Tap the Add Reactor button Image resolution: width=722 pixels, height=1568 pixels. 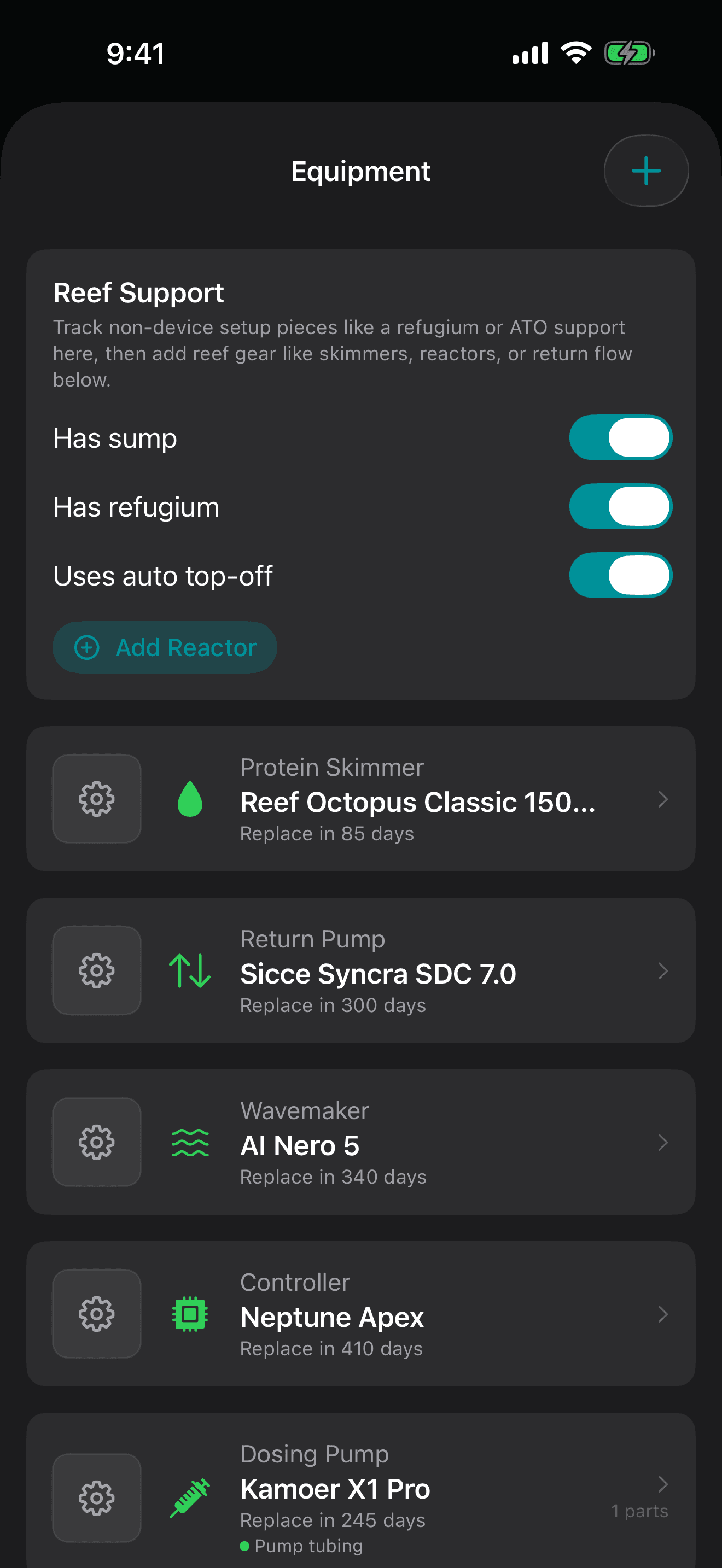[x=165, y=647]
